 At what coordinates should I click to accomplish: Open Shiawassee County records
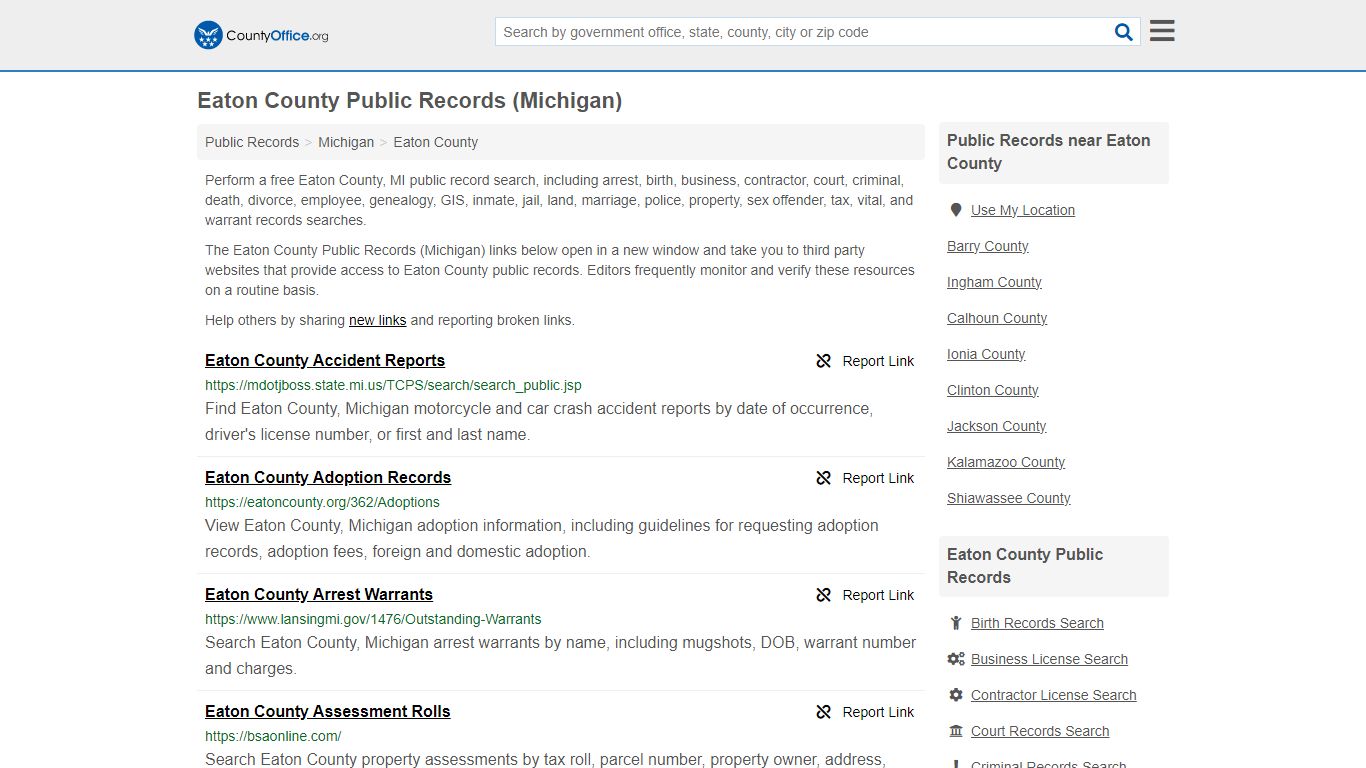tap(1009, 498)
